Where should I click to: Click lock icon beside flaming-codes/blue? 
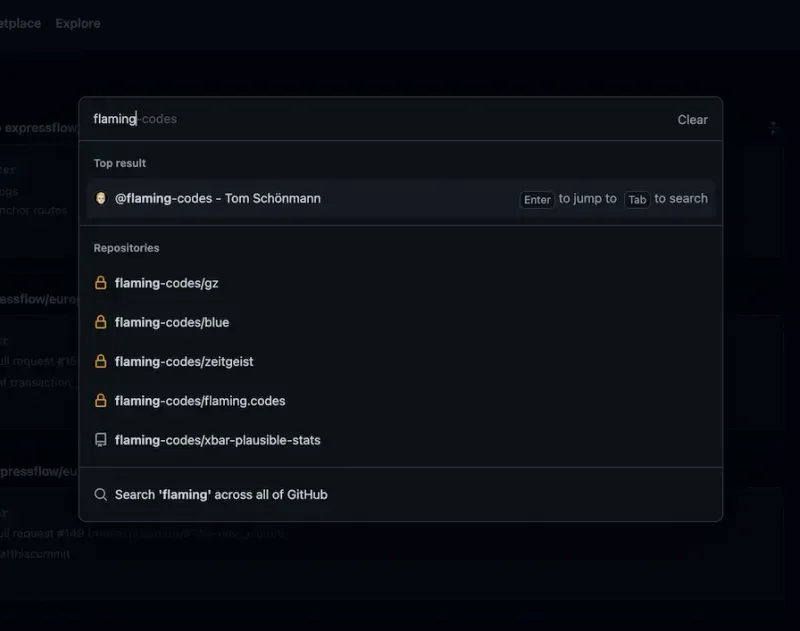pyautogui.click(x=101, y=322)
